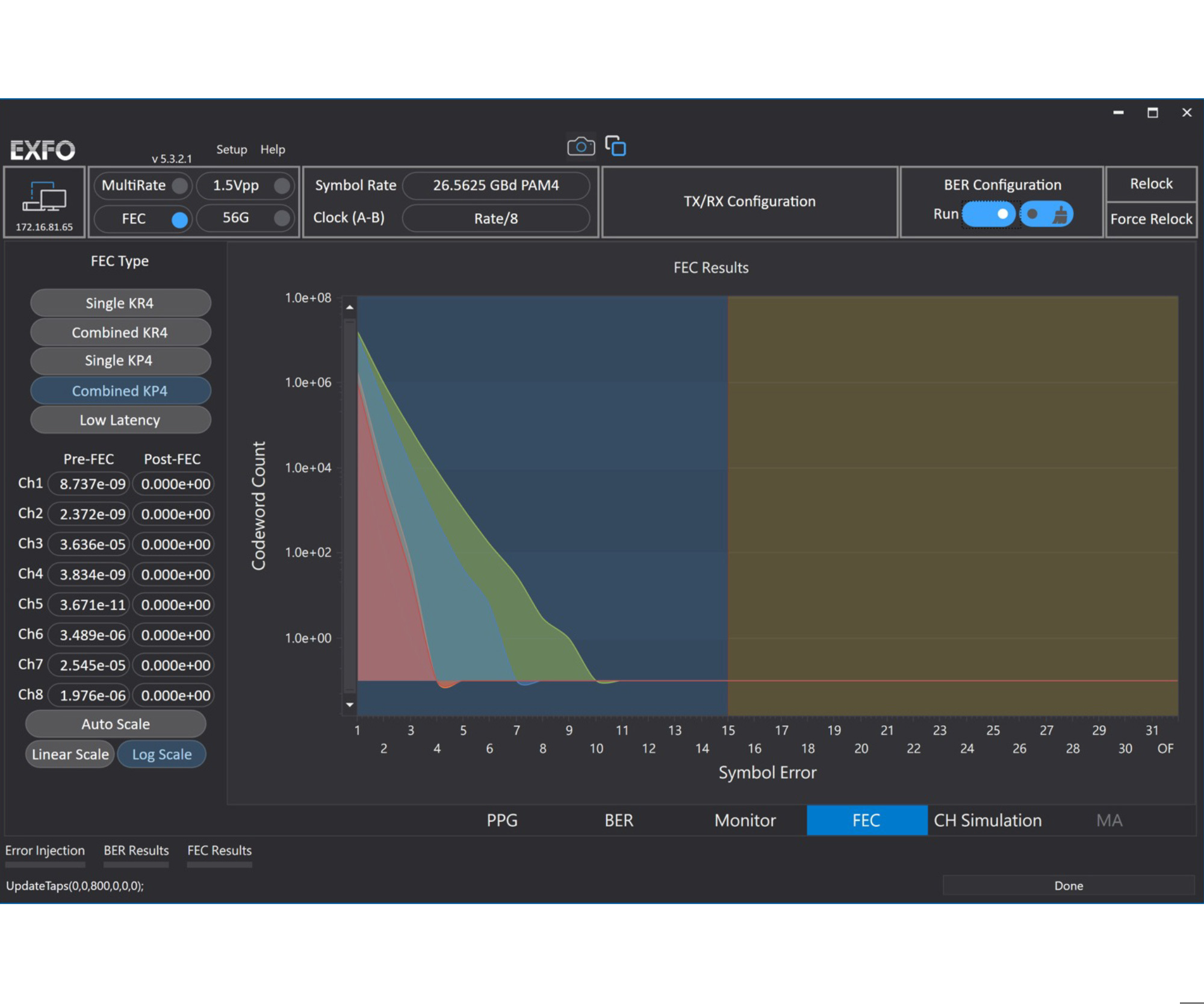Disable the Run toggle in BER Configuration

[x=989, y=214]
